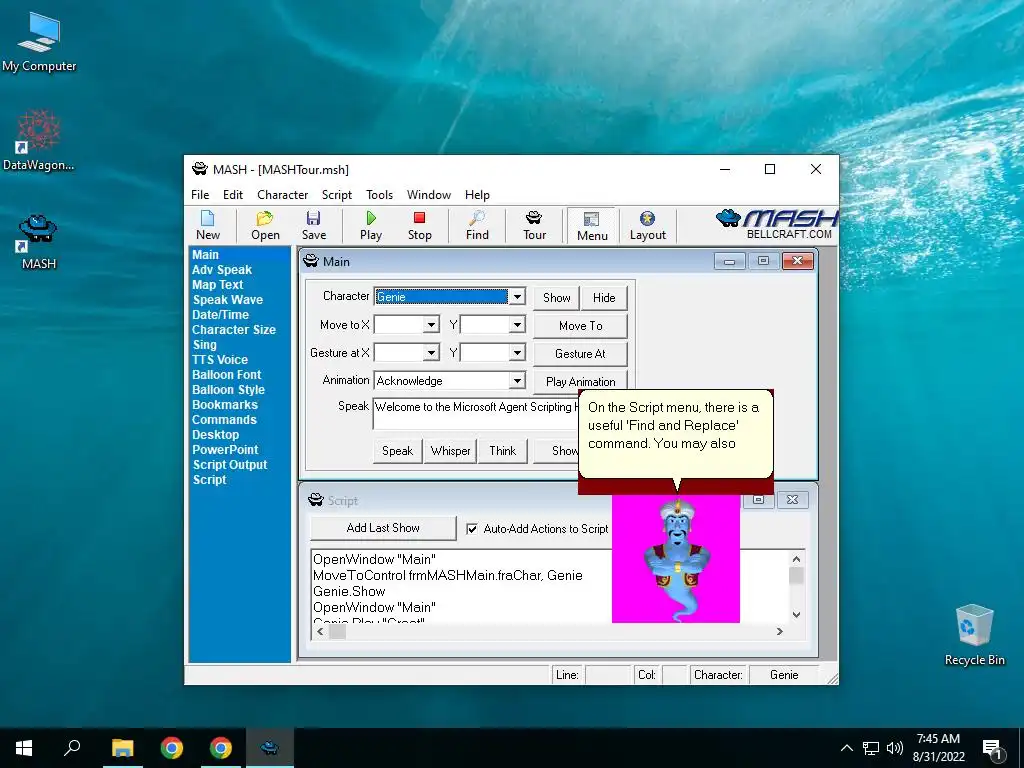
Task: Play the script with green Play icon
Action: 371,225
